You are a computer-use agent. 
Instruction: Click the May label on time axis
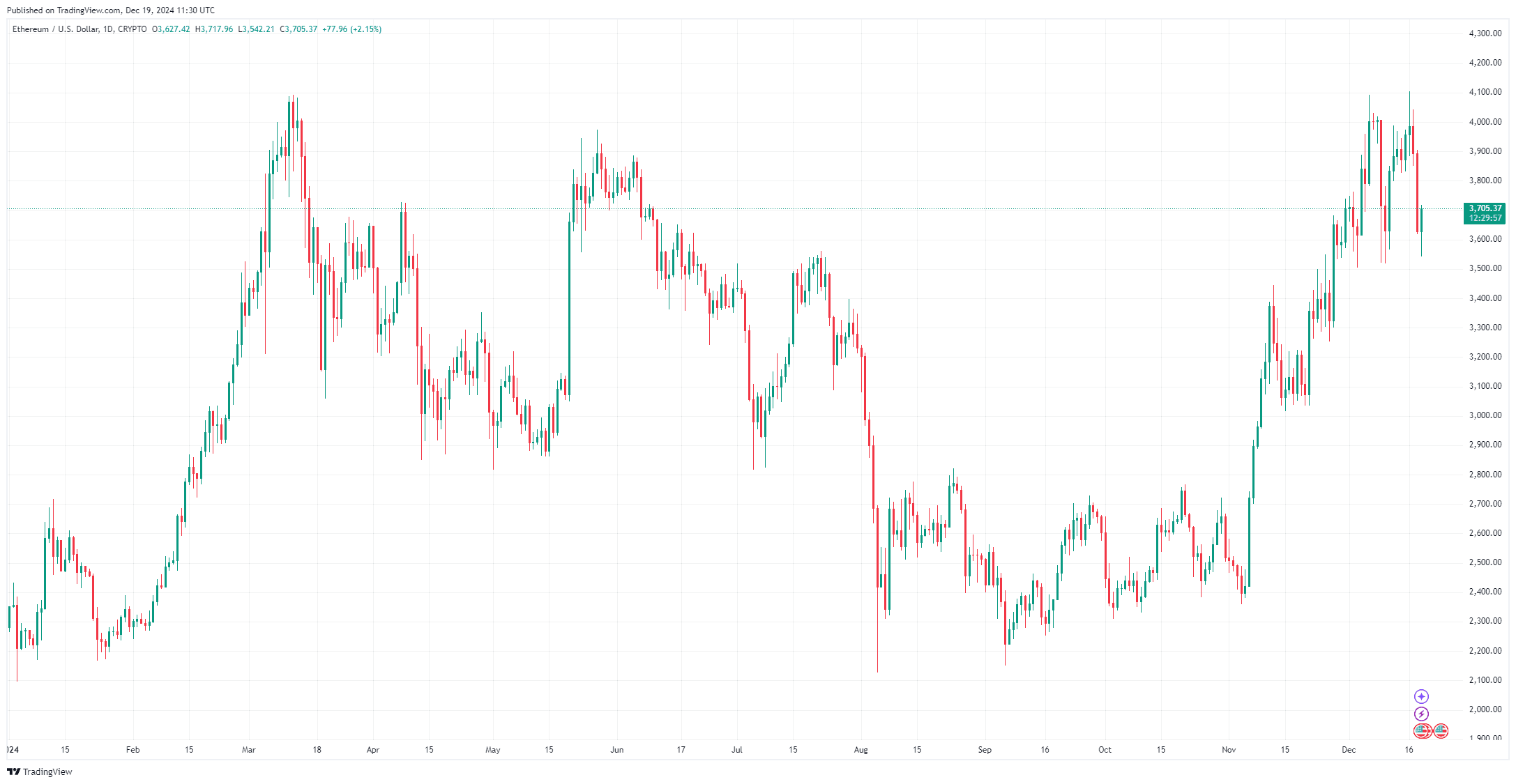[x=493, y=750]
